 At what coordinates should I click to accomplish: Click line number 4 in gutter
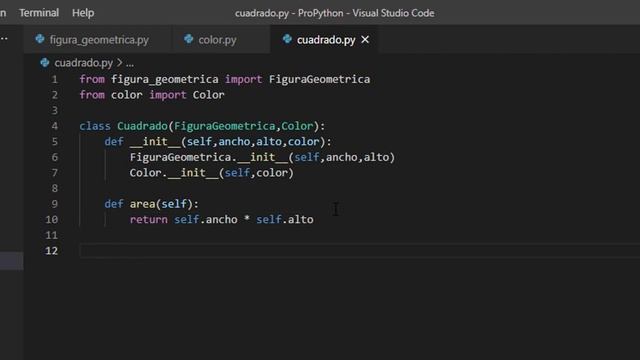pos(55,126)
